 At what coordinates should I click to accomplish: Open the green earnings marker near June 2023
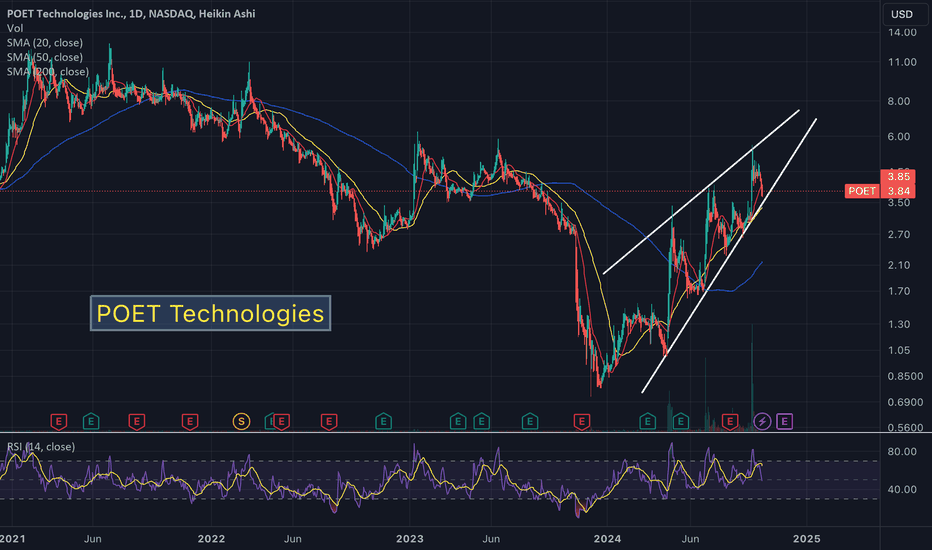click(x=481, y=422)
